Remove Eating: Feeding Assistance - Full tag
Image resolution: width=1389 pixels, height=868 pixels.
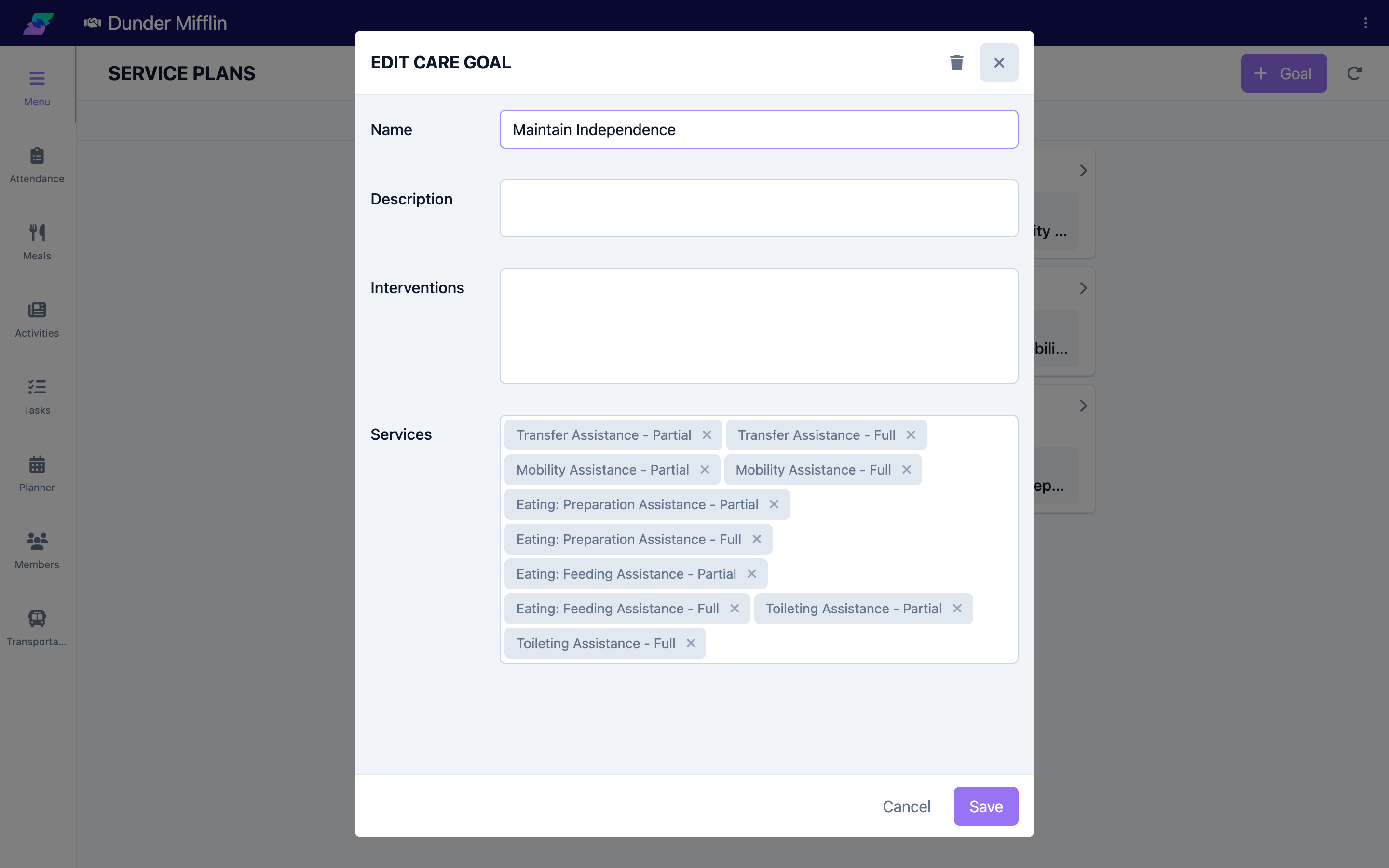[734, 609]
